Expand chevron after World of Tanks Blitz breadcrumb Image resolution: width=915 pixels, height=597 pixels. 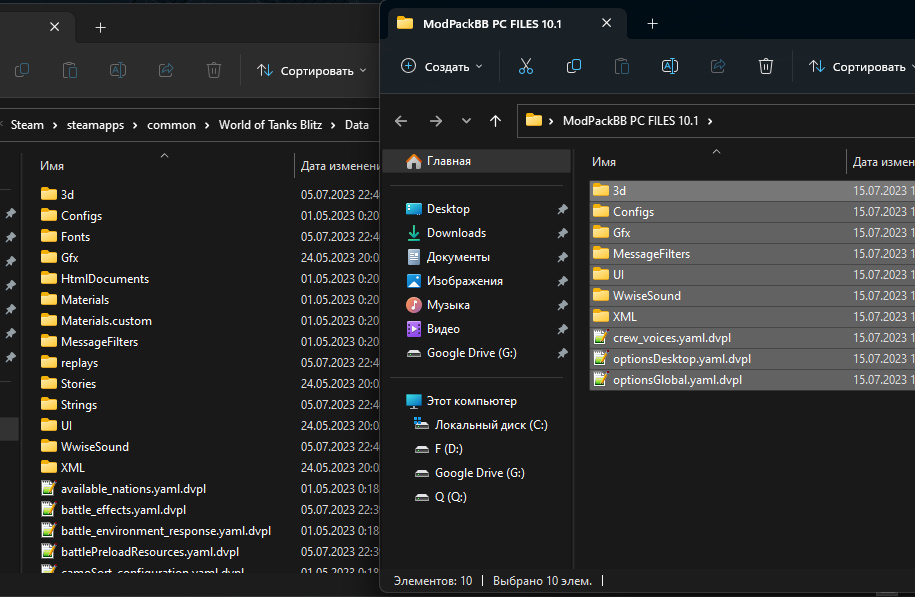point(333,125)
